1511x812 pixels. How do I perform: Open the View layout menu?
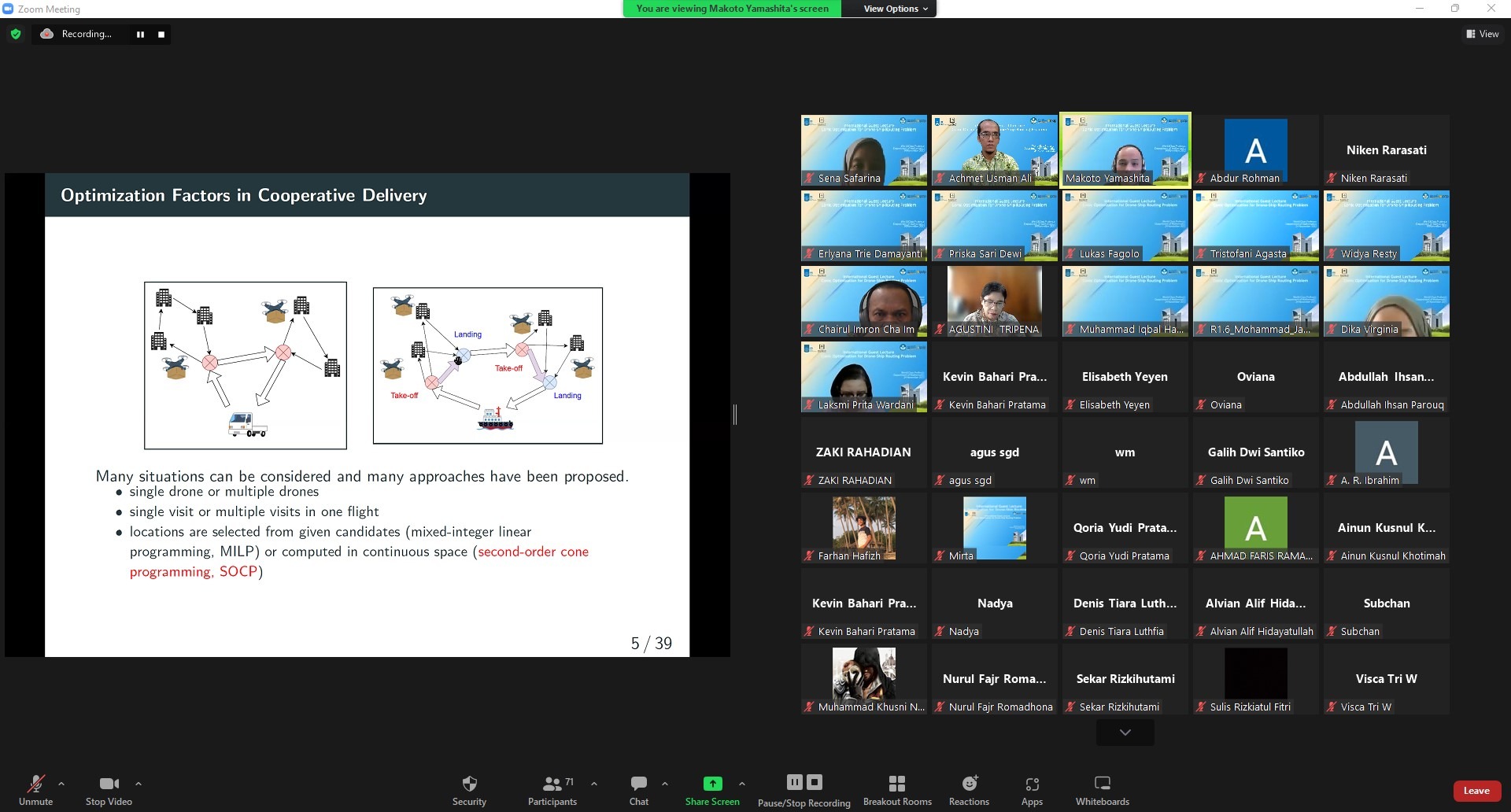[x=1482, y=34]
